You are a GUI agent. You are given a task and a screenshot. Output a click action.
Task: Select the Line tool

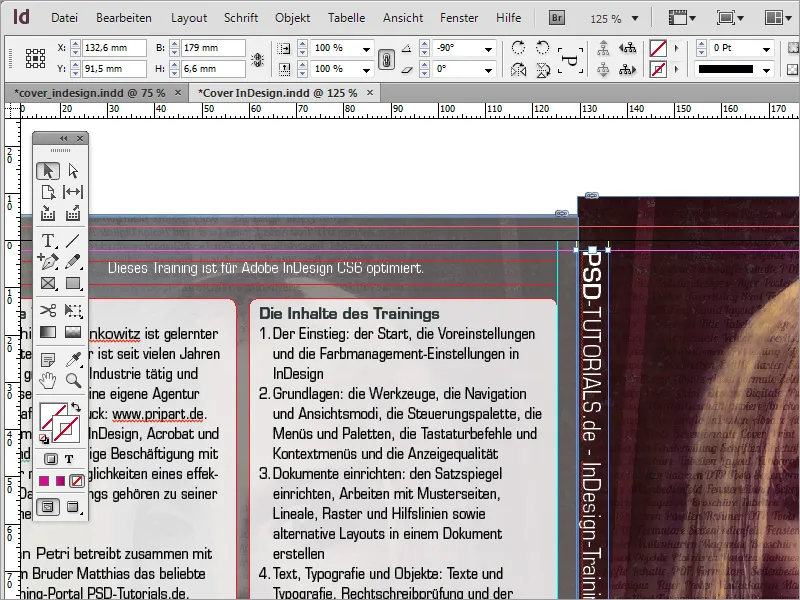point(73,240)
